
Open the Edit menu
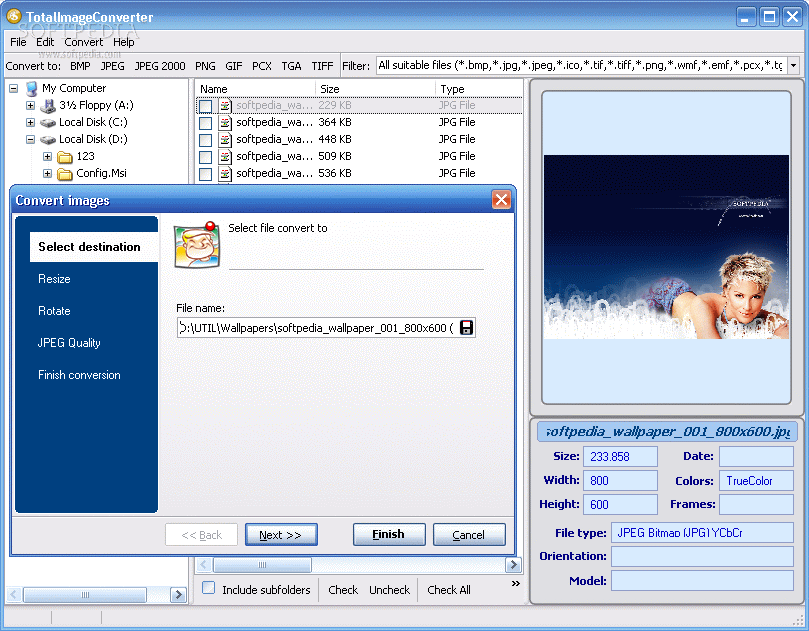pyautogui.click(x=45, y=42)
